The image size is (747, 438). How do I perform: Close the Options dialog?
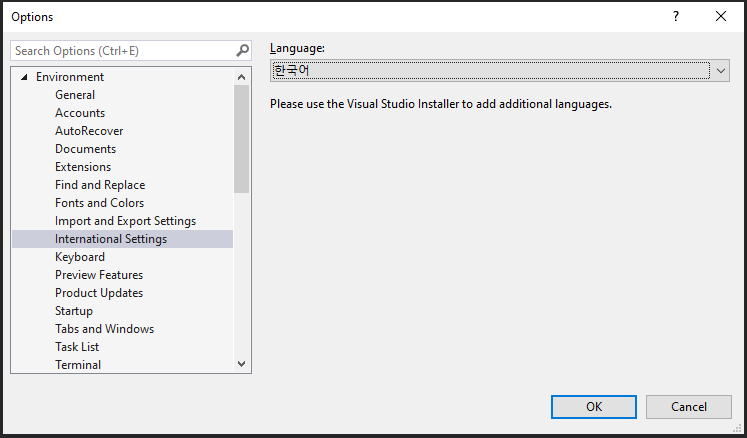721,17
